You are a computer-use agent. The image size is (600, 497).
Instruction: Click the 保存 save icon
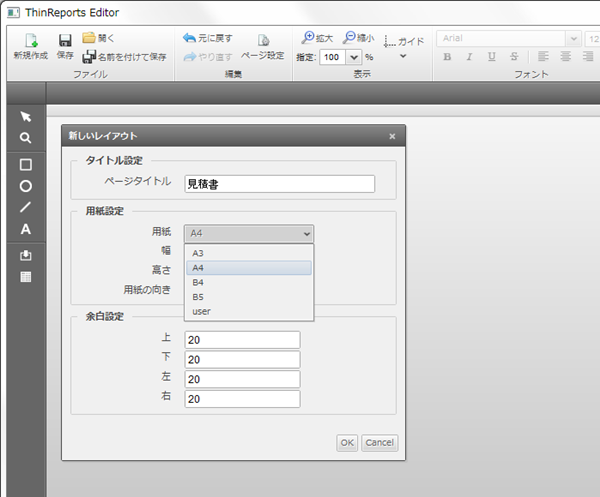click(65, 42)
